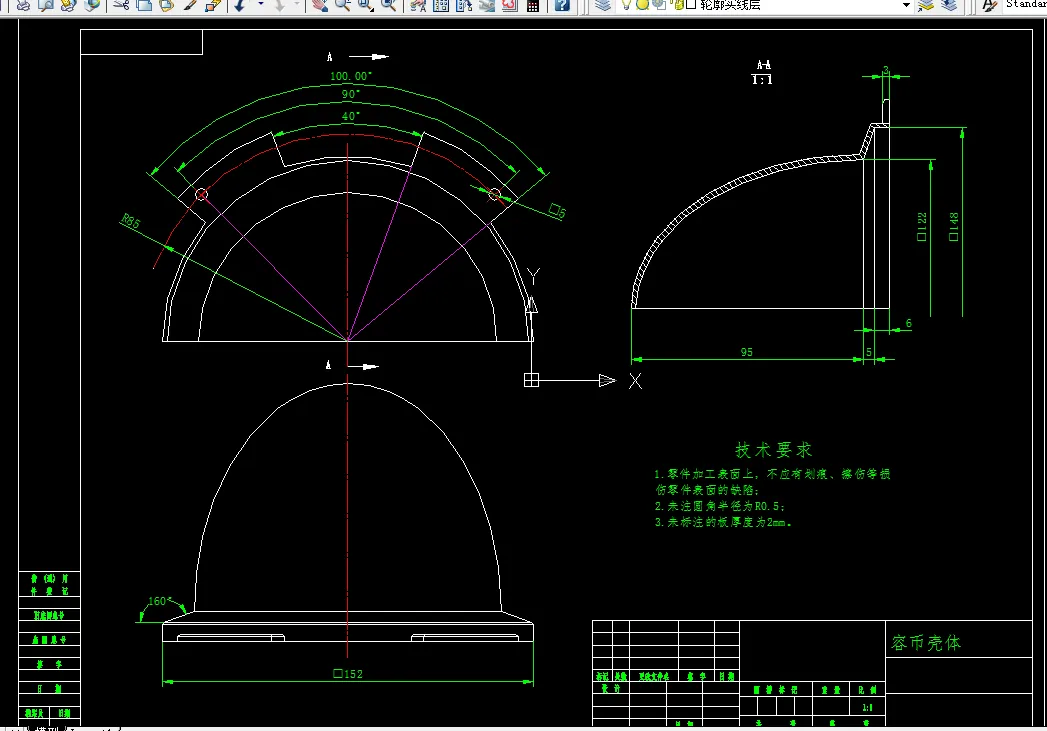1047x731 pixels.
Task: Open Plot Preview from the toolbar
Action: [x=45, y=5]
